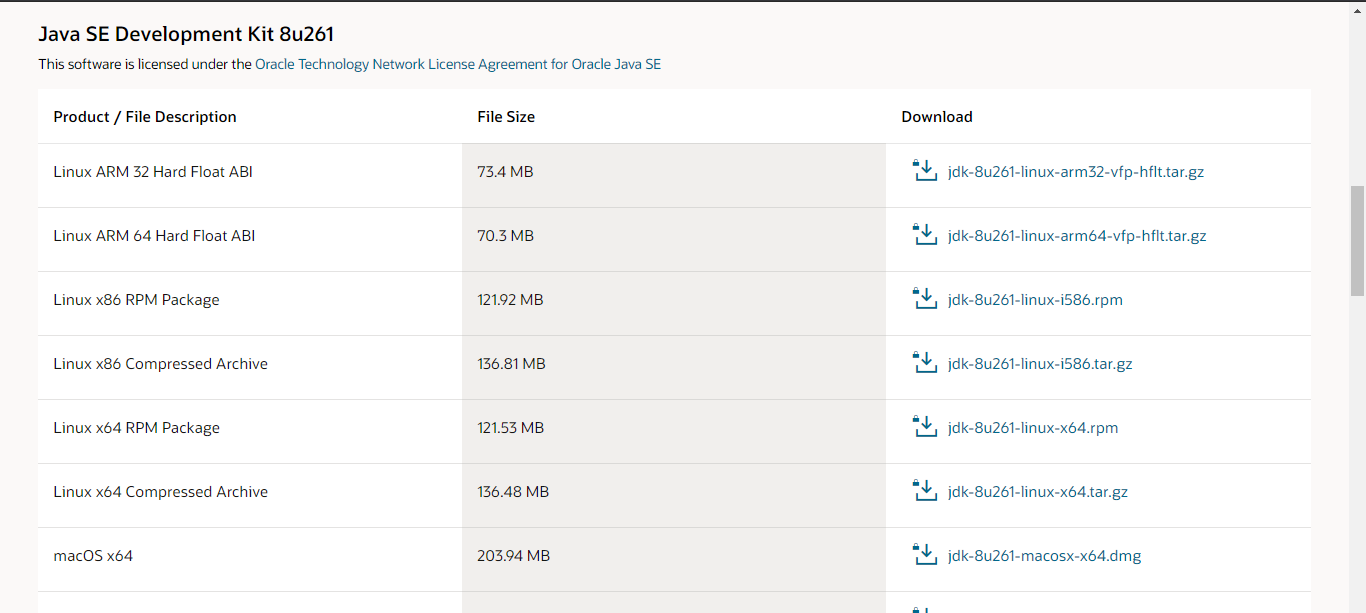Click the page vertical scrollbar thumb
The height and width of the screenshot is (613, 1366).
1357,240
